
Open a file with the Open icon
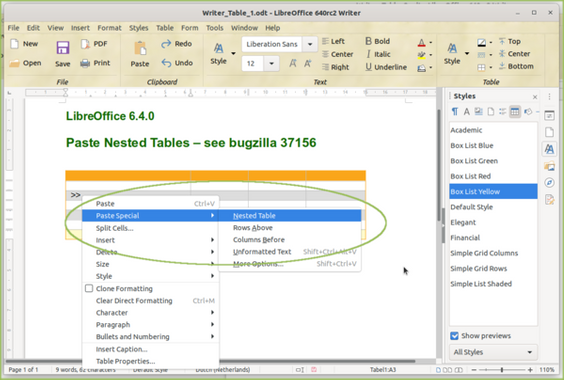(14, 63)
